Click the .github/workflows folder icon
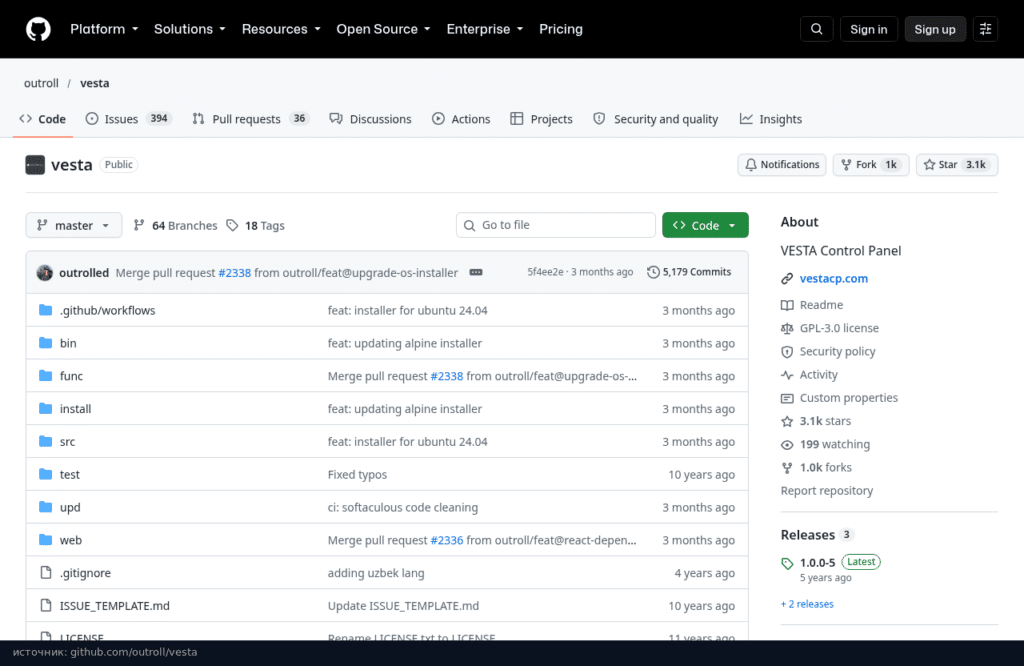Viewport: 1024px width, 666px height. (x=45, y=310)
